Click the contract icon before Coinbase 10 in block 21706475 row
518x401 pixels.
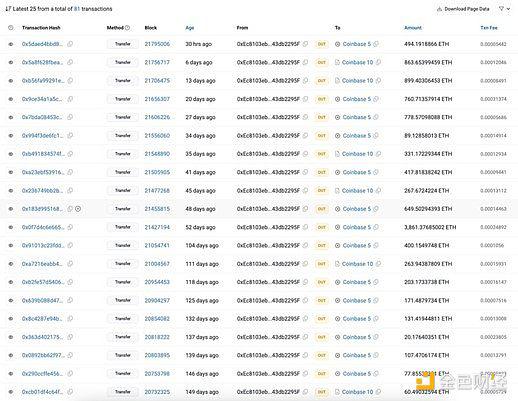(x=337, y=81)
